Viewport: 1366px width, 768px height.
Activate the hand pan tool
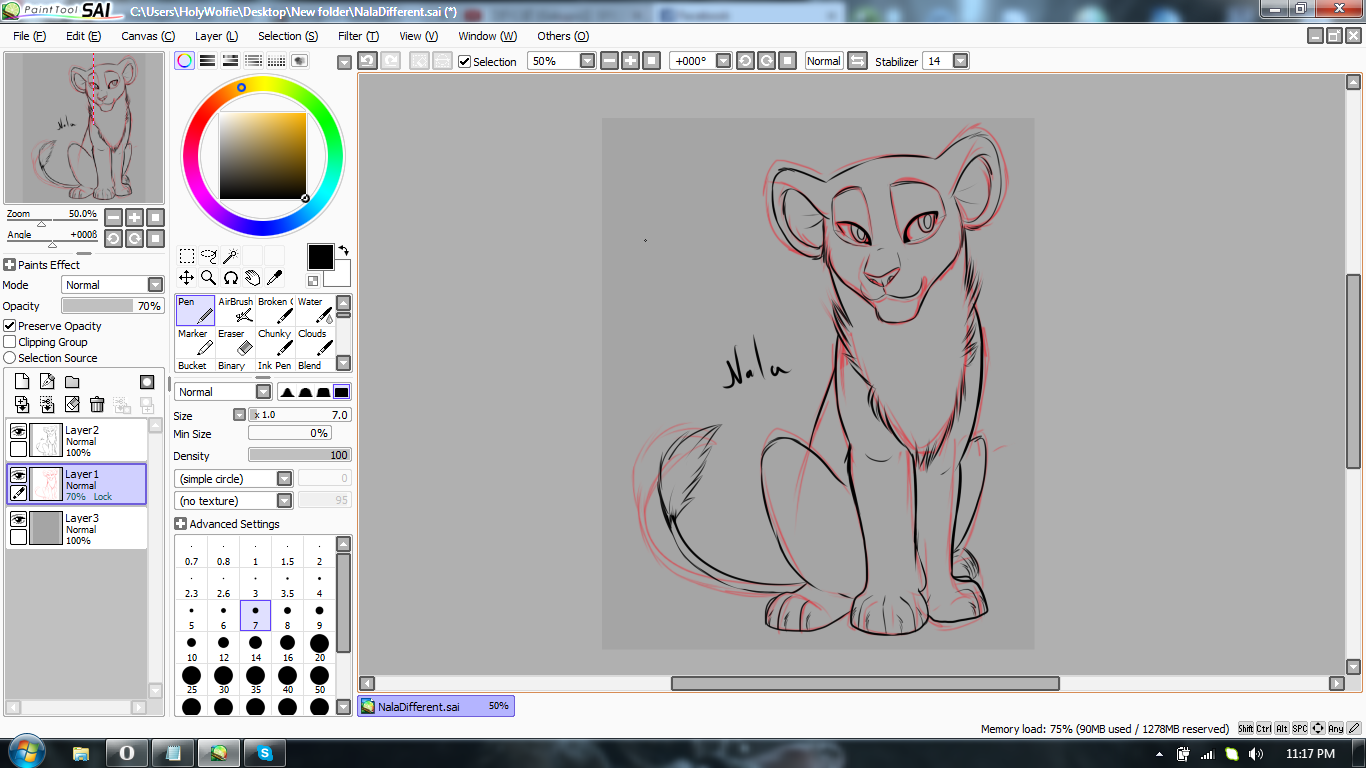pyautogui.click(x=253, y=278)
